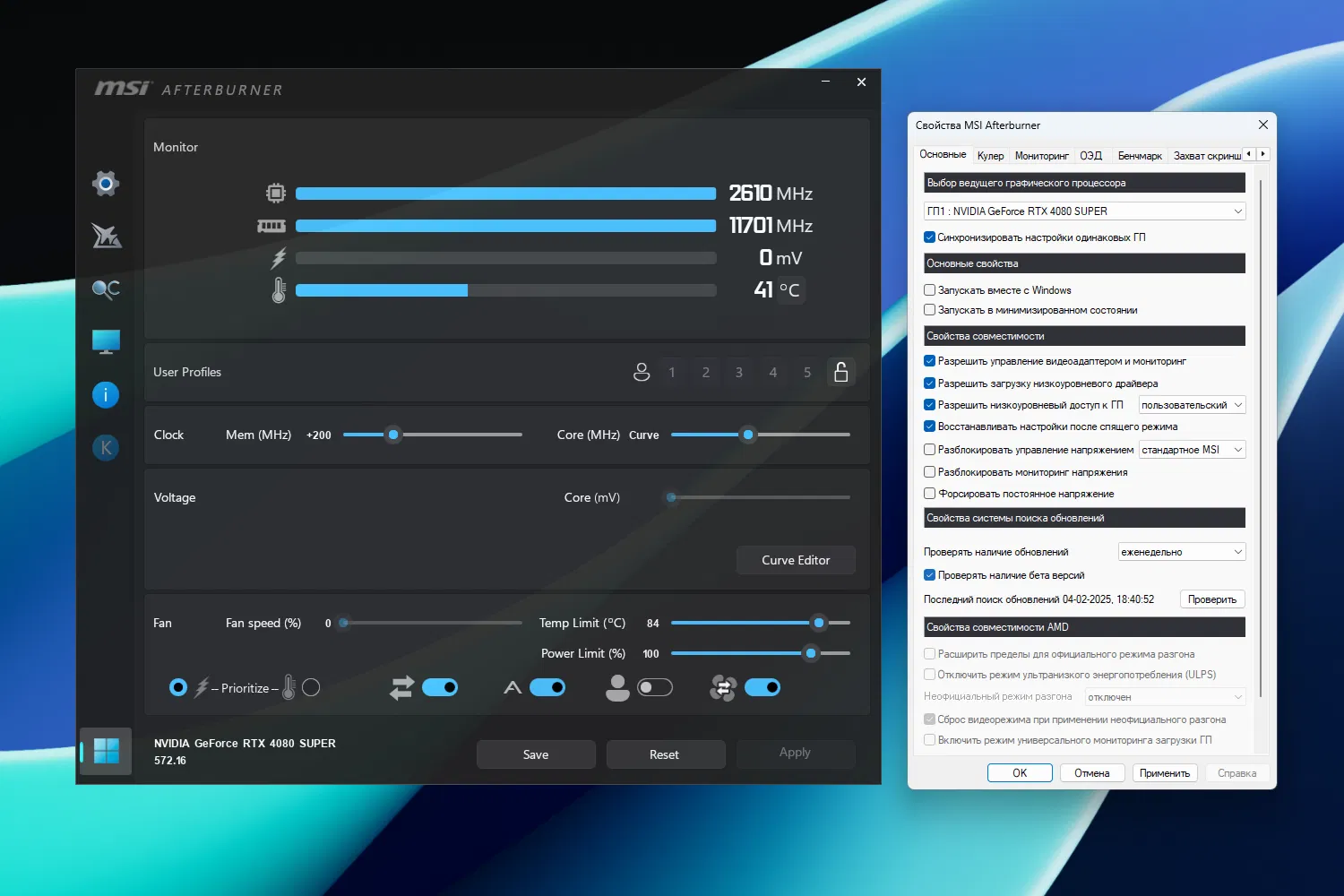Viewport: 1344px width, 896px height.
Task: Click the user-defined fan person icon
Action: coord(617,687)
